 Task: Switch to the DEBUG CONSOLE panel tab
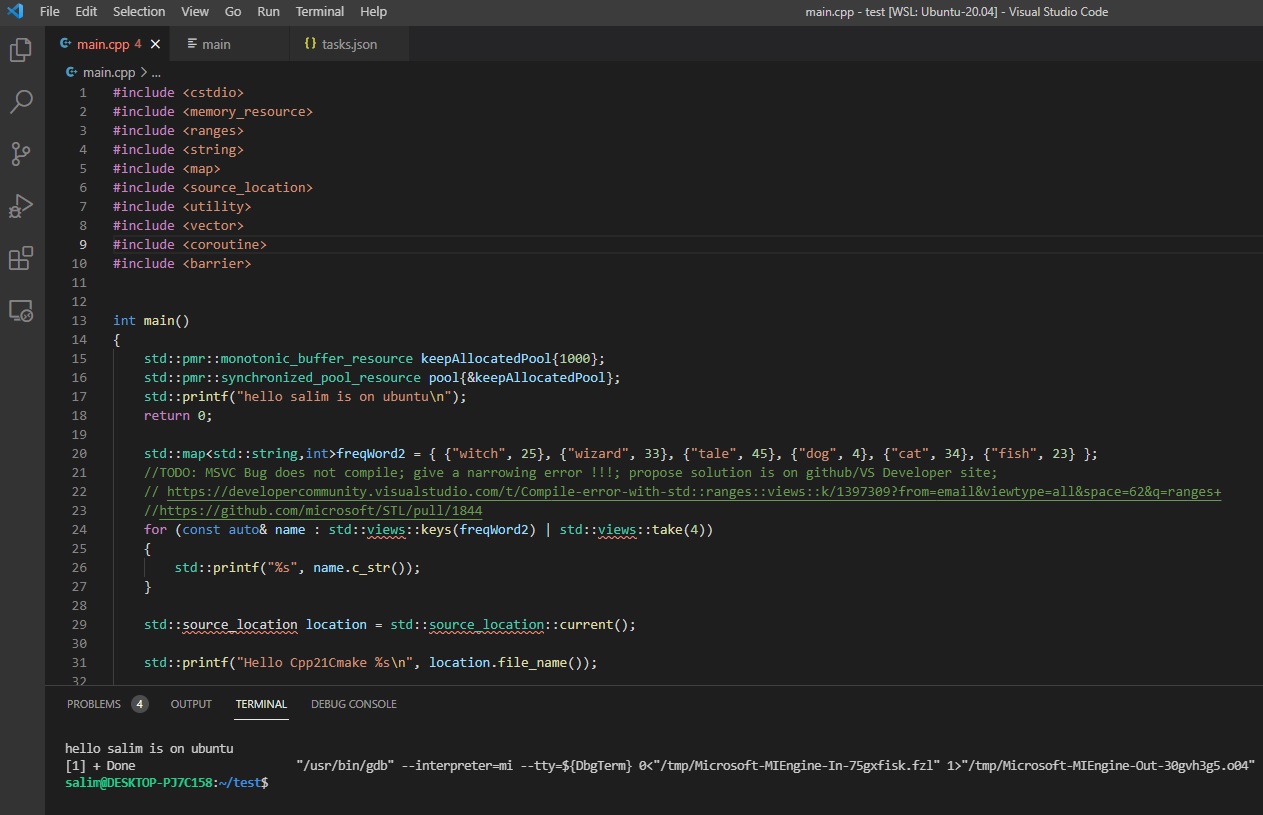tap(353, 704)
